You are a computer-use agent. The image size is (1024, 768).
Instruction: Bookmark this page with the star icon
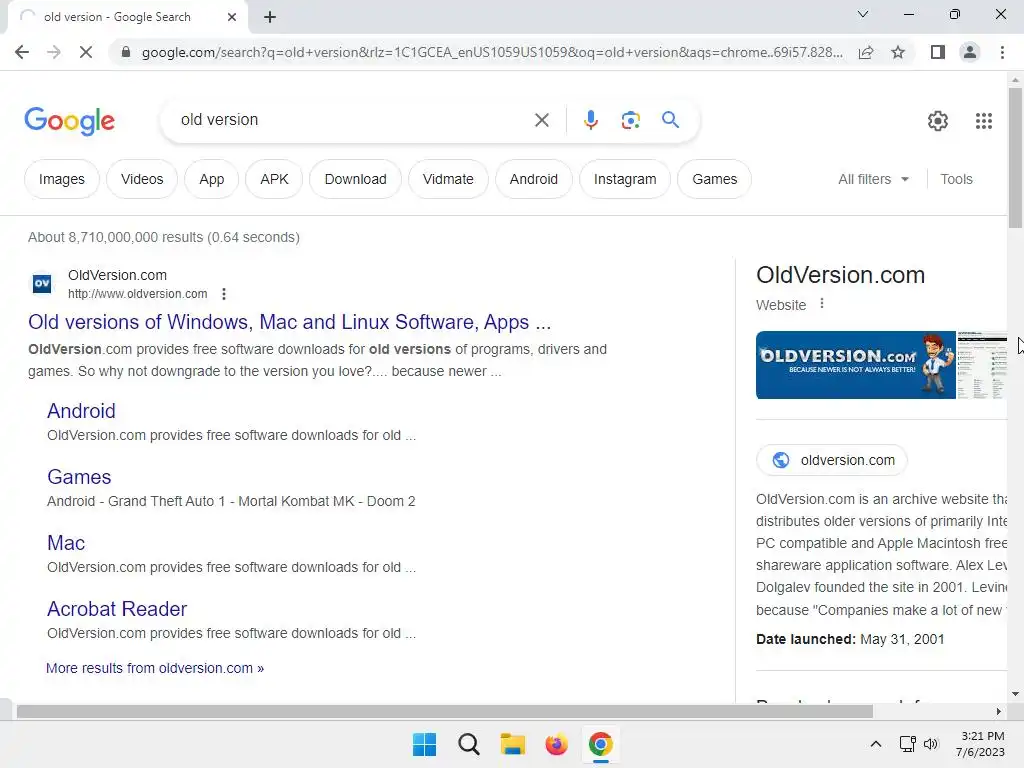point(898,52)
